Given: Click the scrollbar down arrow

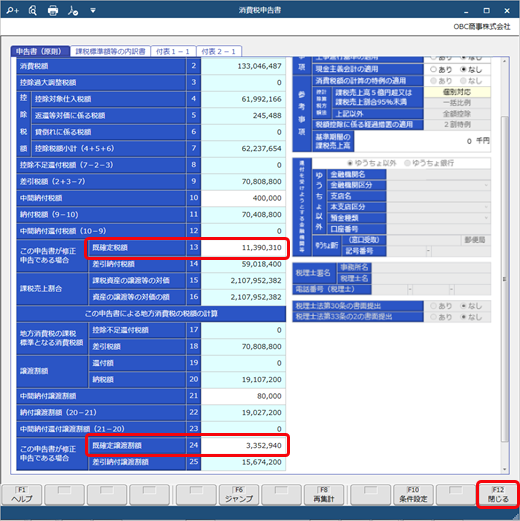Looking at the screenshot, I should click(x=505, y=469).
